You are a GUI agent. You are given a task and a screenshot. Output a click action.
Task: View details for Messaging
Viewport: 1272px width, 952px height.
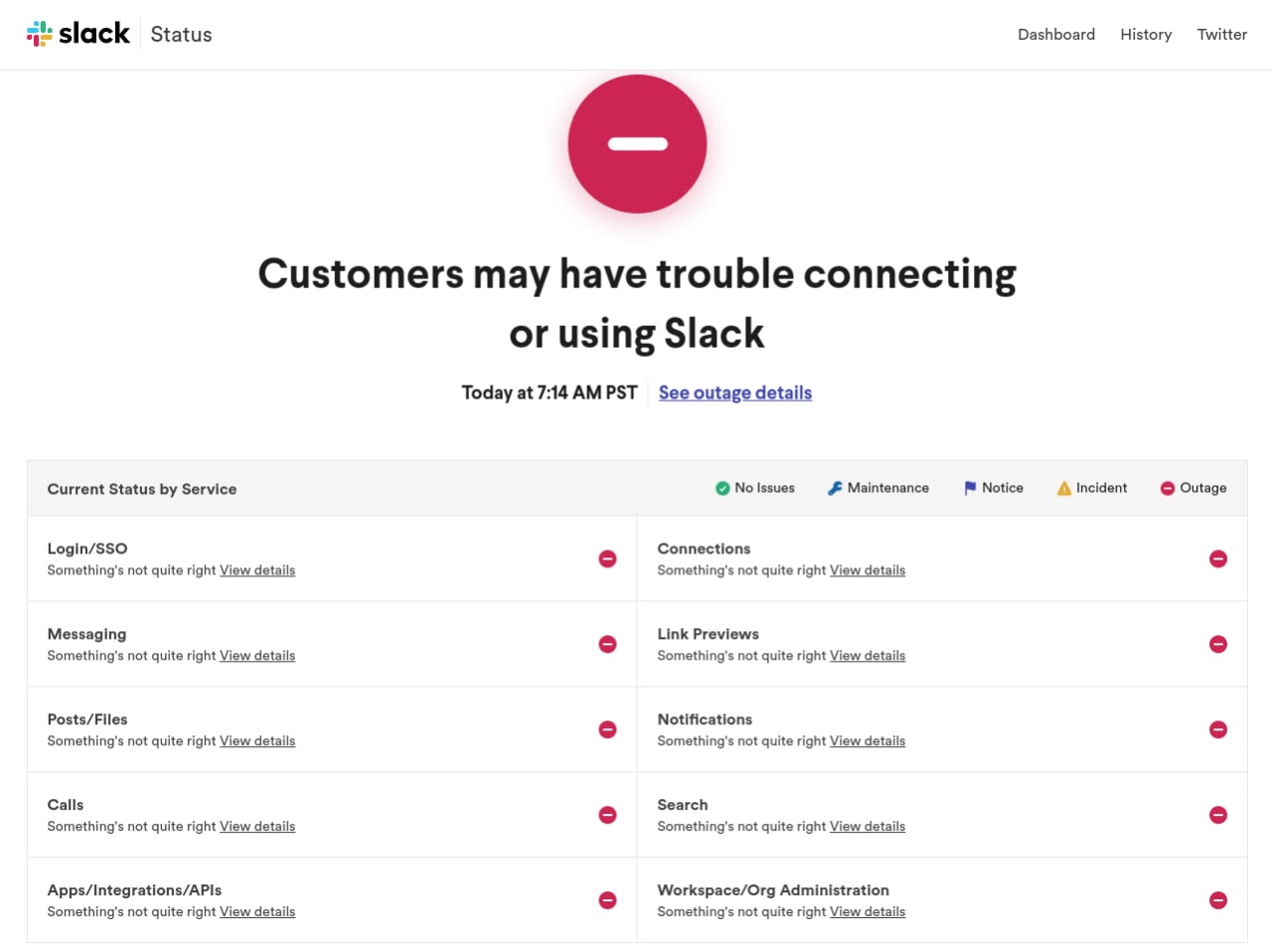pyautogui.click(x=257, y=656)
